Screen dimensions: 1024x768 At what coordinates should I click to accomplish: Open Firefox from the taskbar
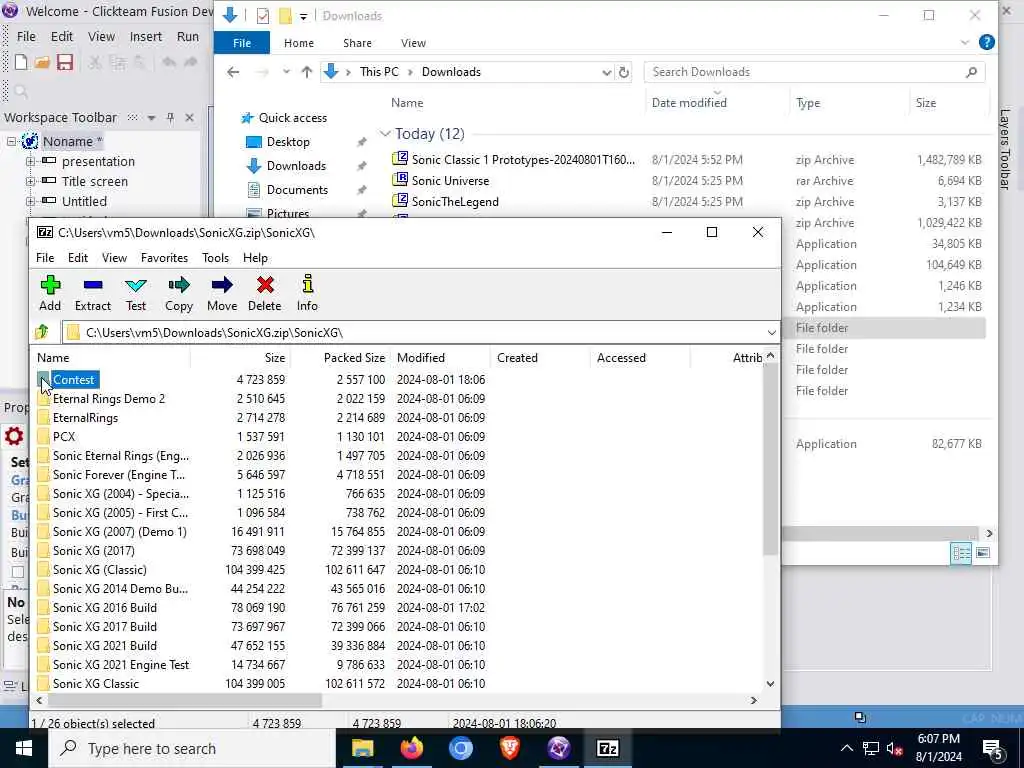pyautogui.click(x=411, y=748)
